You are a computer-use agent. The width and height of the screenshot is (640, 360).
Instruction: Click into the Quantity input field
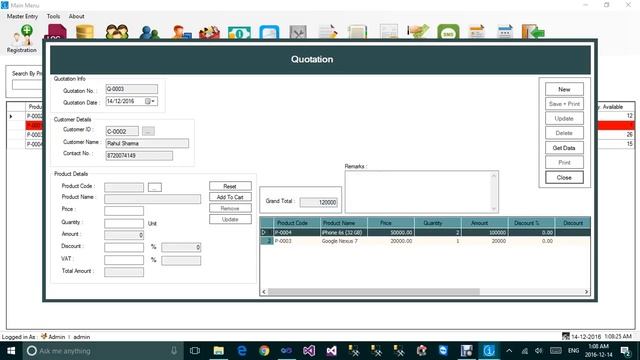124,223
